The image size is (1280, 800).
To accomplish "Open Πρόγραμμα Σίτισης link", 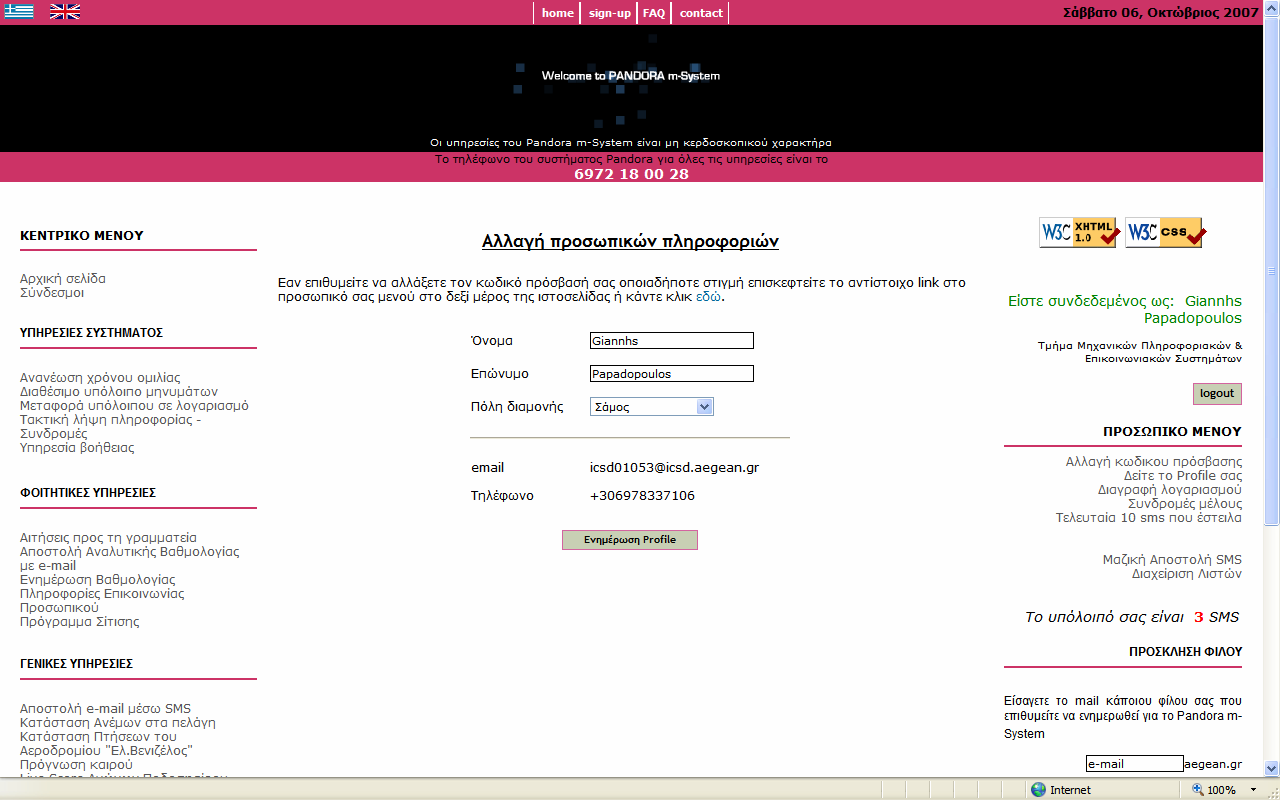I will click(x=80, y=622).
